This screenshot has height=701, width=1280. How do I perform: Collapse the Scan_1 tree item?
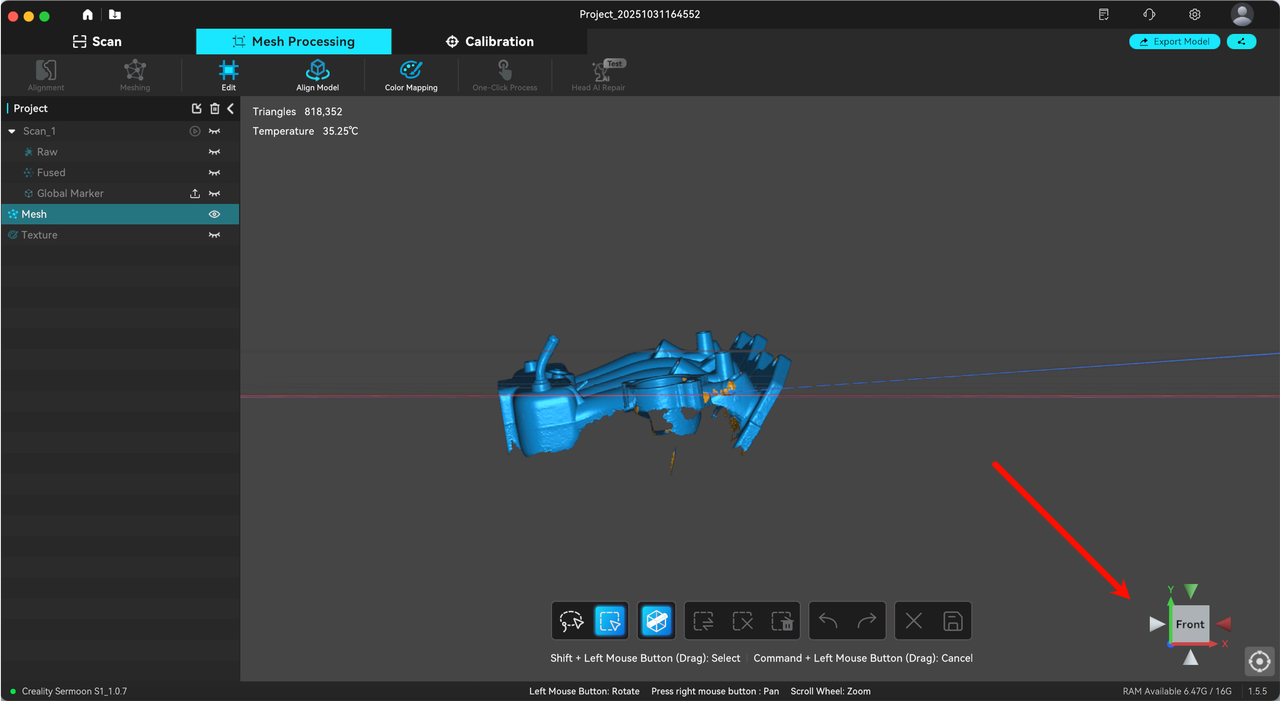pos(10,130)
